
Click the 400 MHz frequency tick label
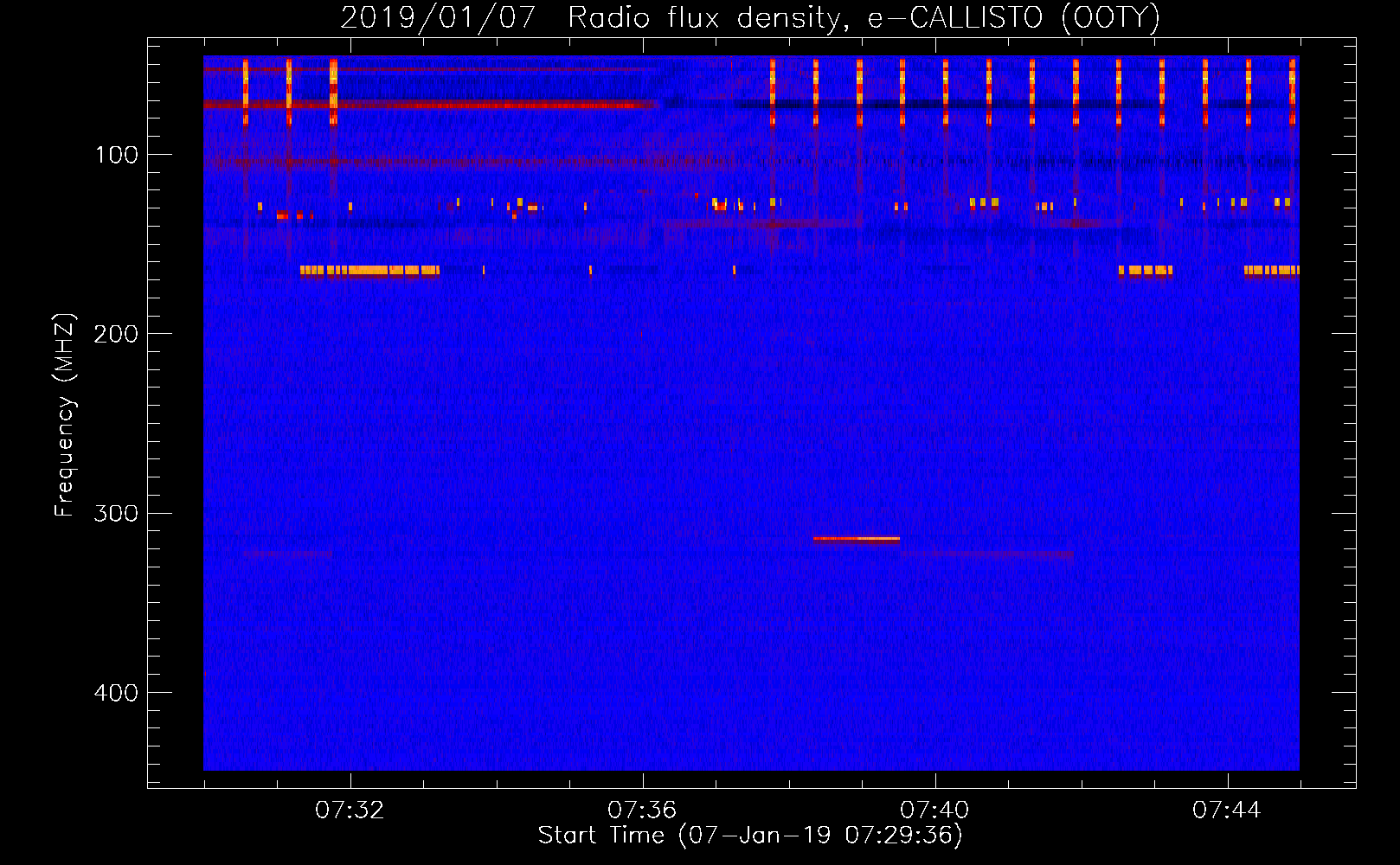tap(116, 693)
